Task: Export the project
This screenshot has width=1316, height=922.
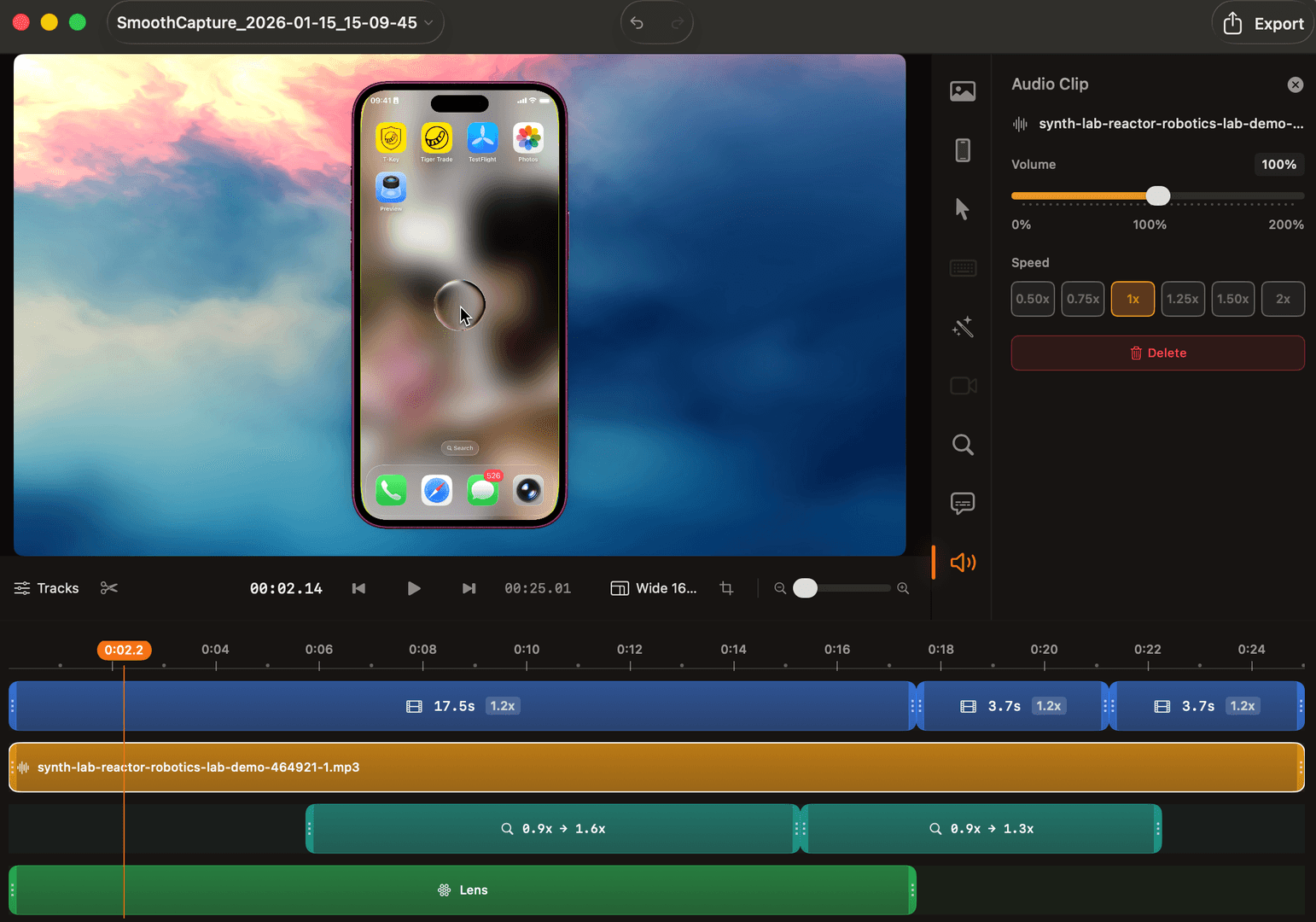Action: tap(1262, 22)
